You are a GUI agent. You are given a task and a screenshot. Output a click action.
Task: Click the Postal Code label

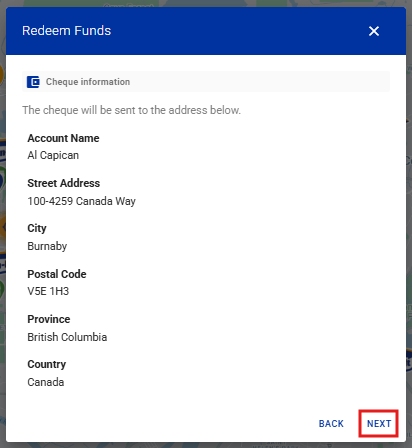57,274
